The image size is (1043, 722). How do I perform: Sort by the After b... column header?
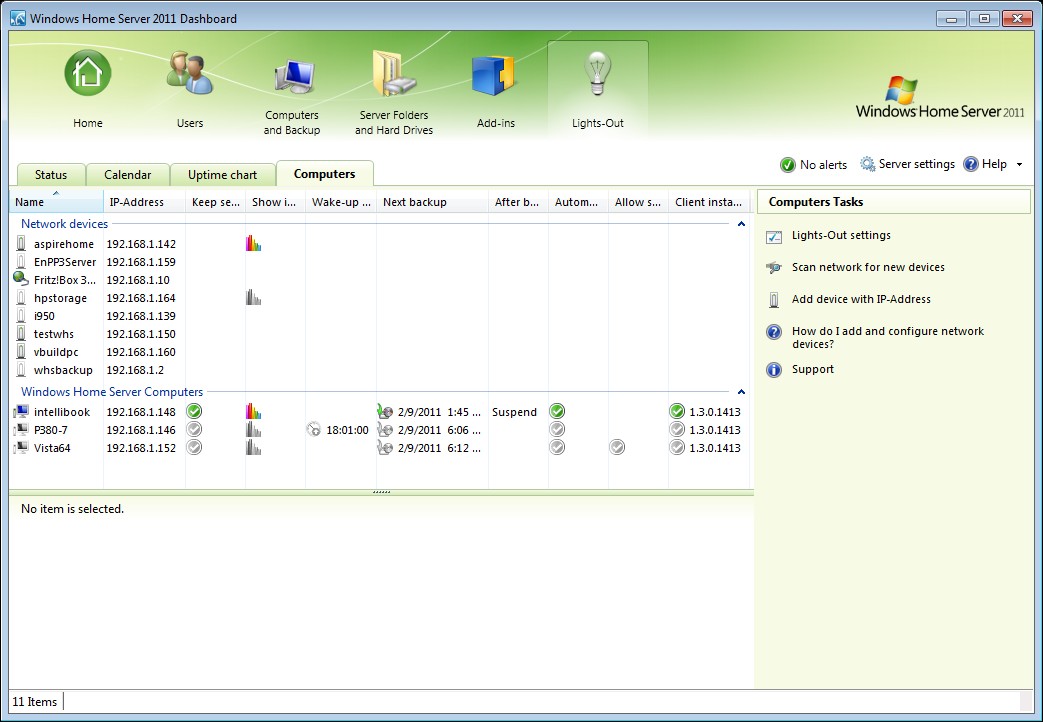point(518,202)
